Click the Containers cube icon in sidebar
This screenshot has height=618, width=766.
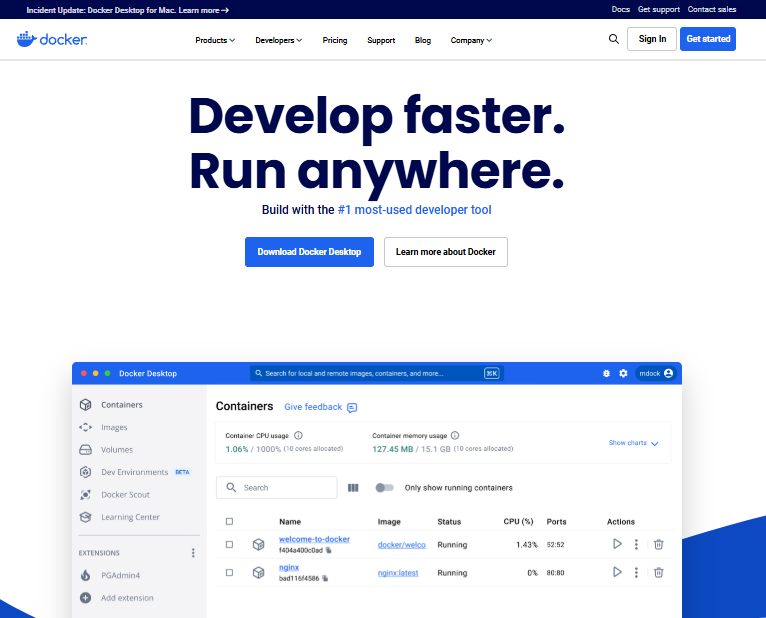click(x=85, y=405)
